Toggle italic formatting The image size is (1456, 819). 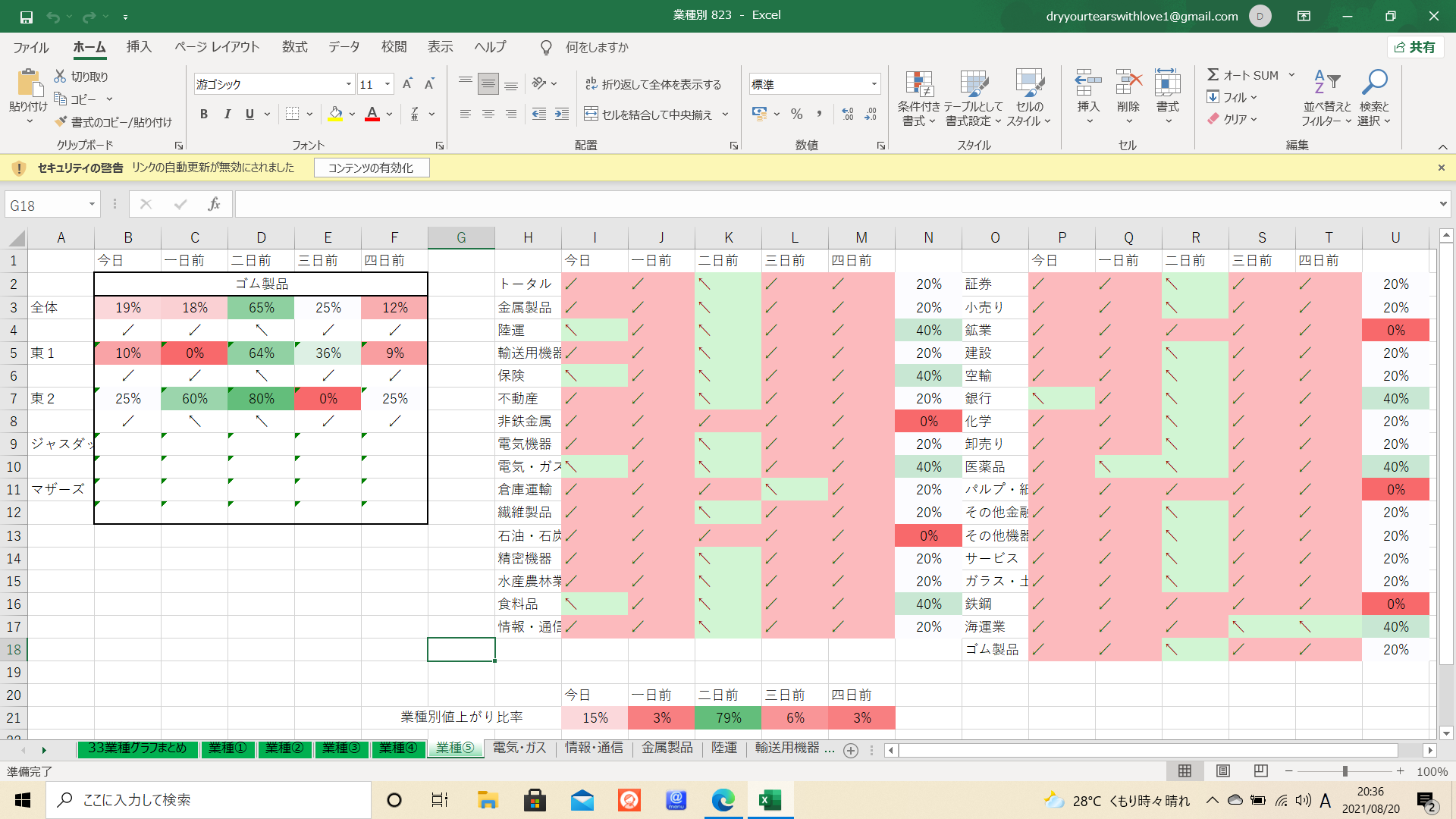pos(227,115)
